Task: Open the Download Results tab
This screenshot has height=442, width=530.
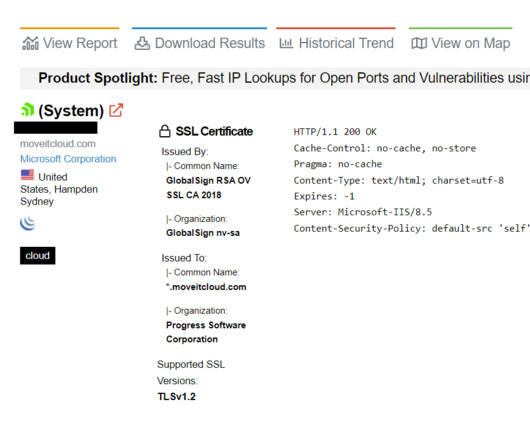Action: [x=199, y=43]
